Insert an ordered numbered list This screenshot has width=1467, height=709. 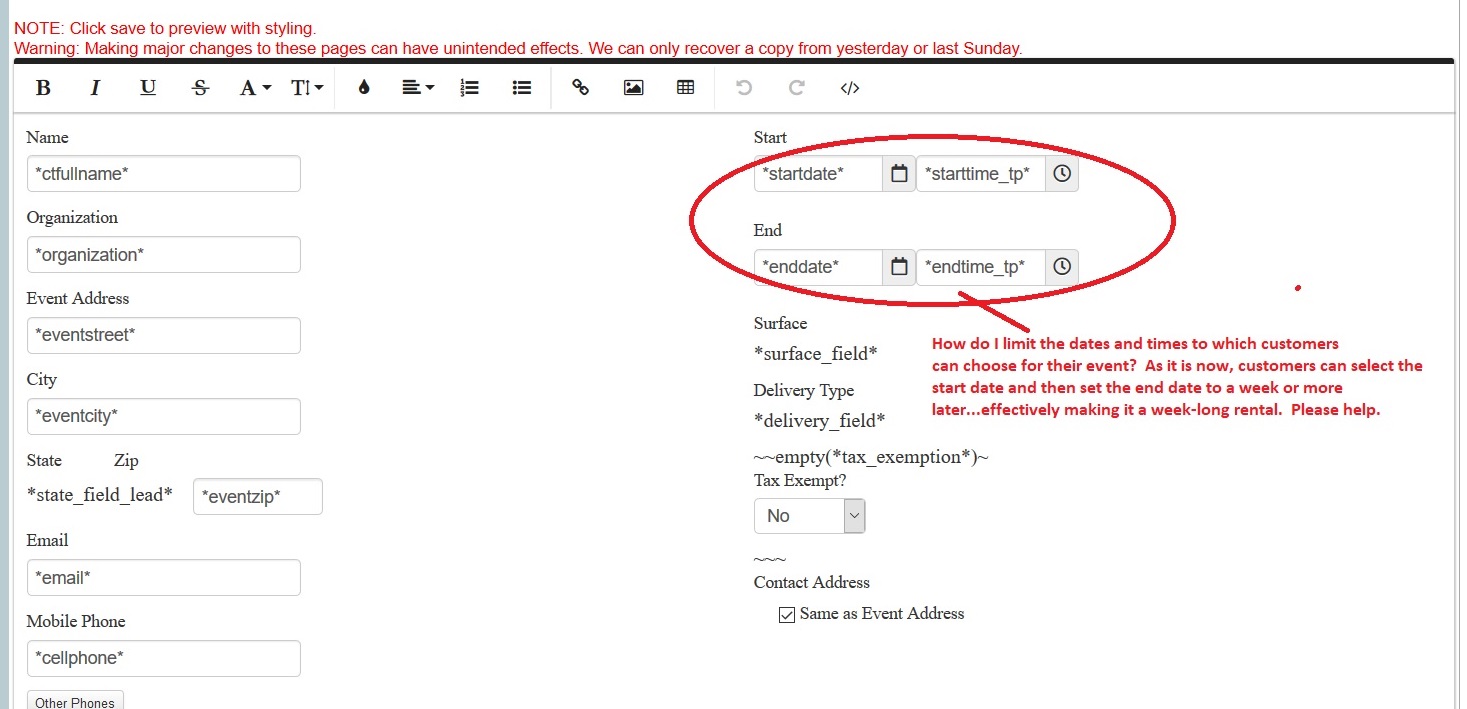pos(469,88)
